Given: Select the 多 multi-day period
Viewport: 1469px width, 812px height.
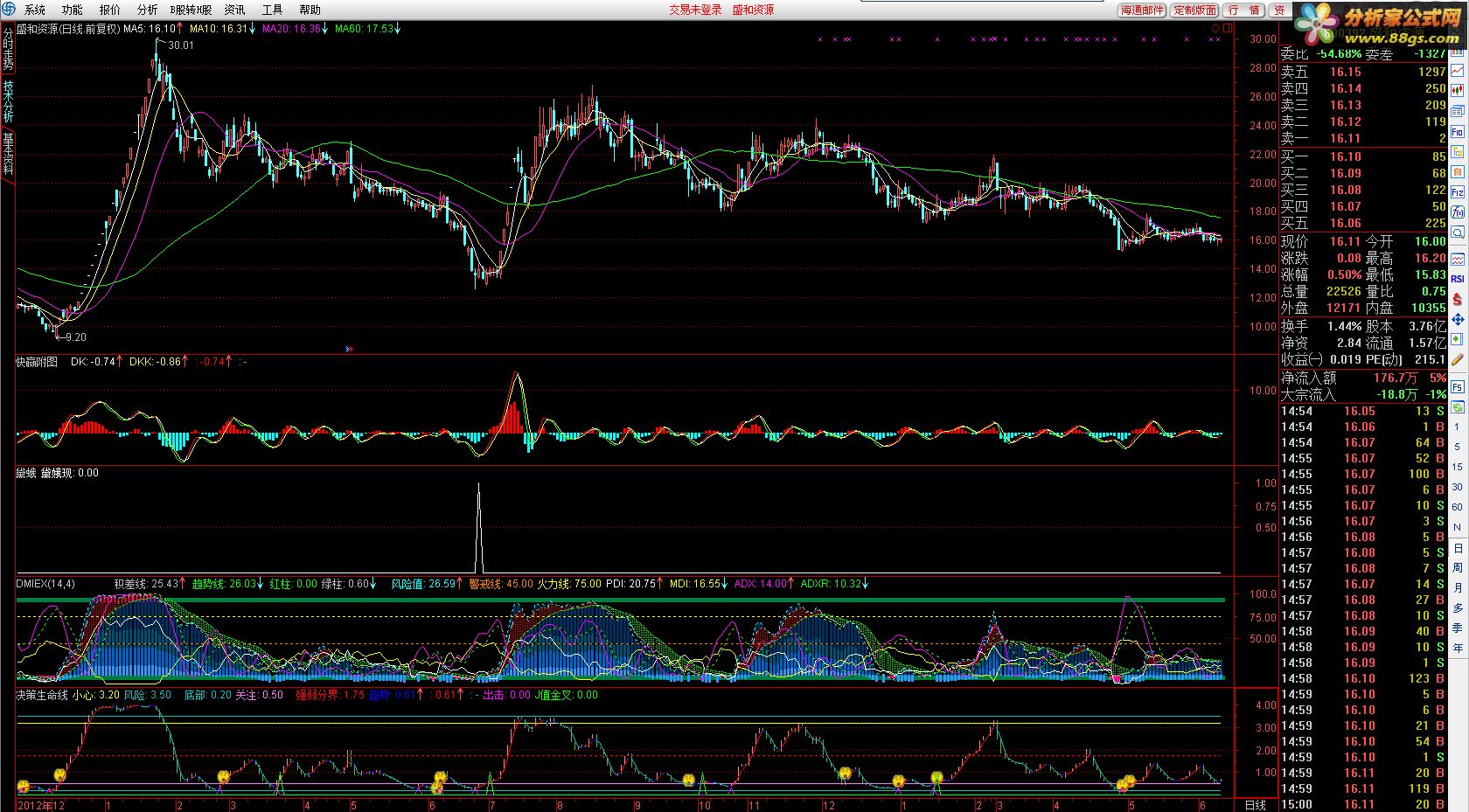Looking at the screenshot, I should coord(1458,608).
